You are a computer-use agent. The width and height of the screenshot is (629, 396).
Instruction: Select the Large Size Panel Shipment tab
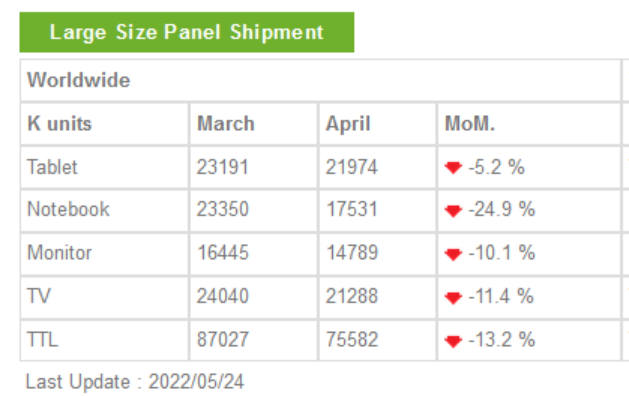click(x=187, y=32)
